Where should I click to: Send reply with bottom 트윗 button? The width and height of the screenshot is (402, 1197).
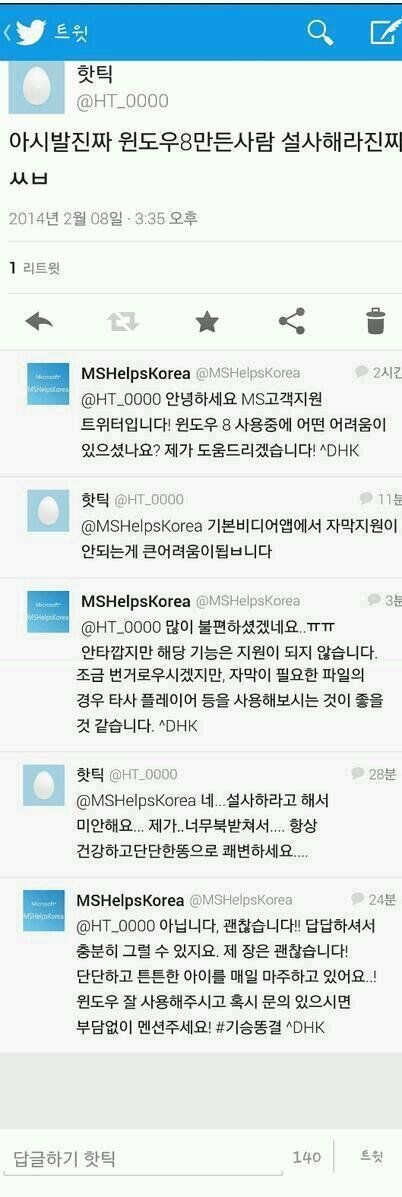tap(371, 1157)
